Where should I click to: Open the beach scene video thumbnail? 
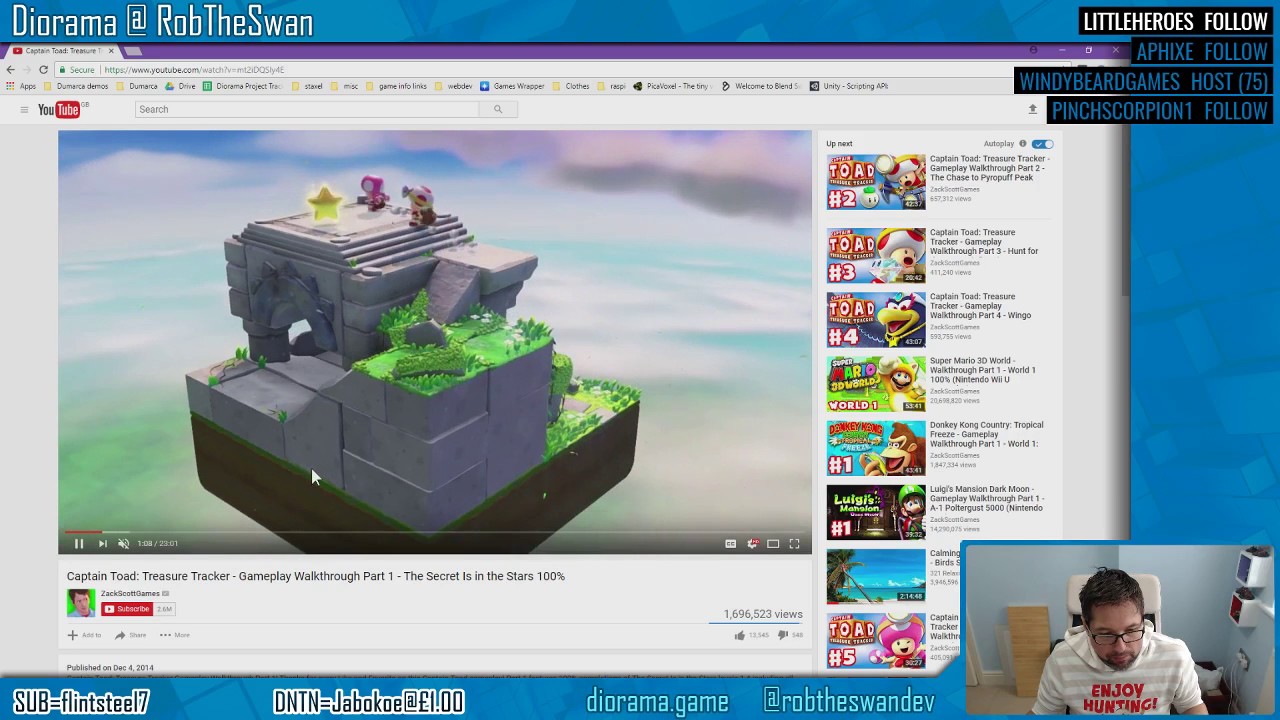pyautogui.click(x=876, y=577)
